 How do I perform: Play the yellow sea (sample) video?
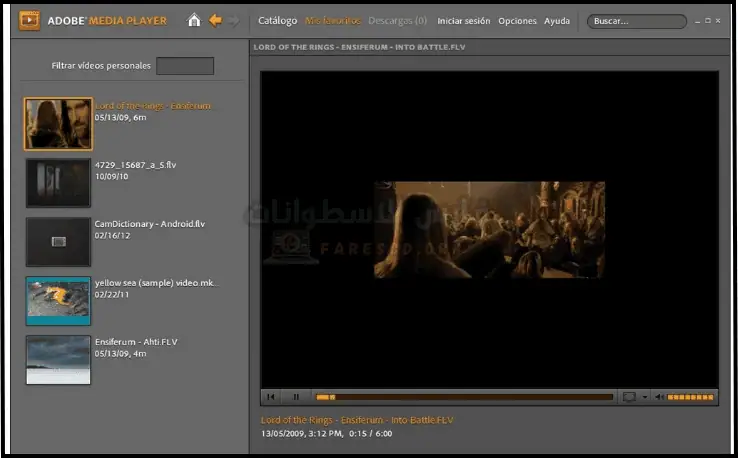[x=58, y=300]
